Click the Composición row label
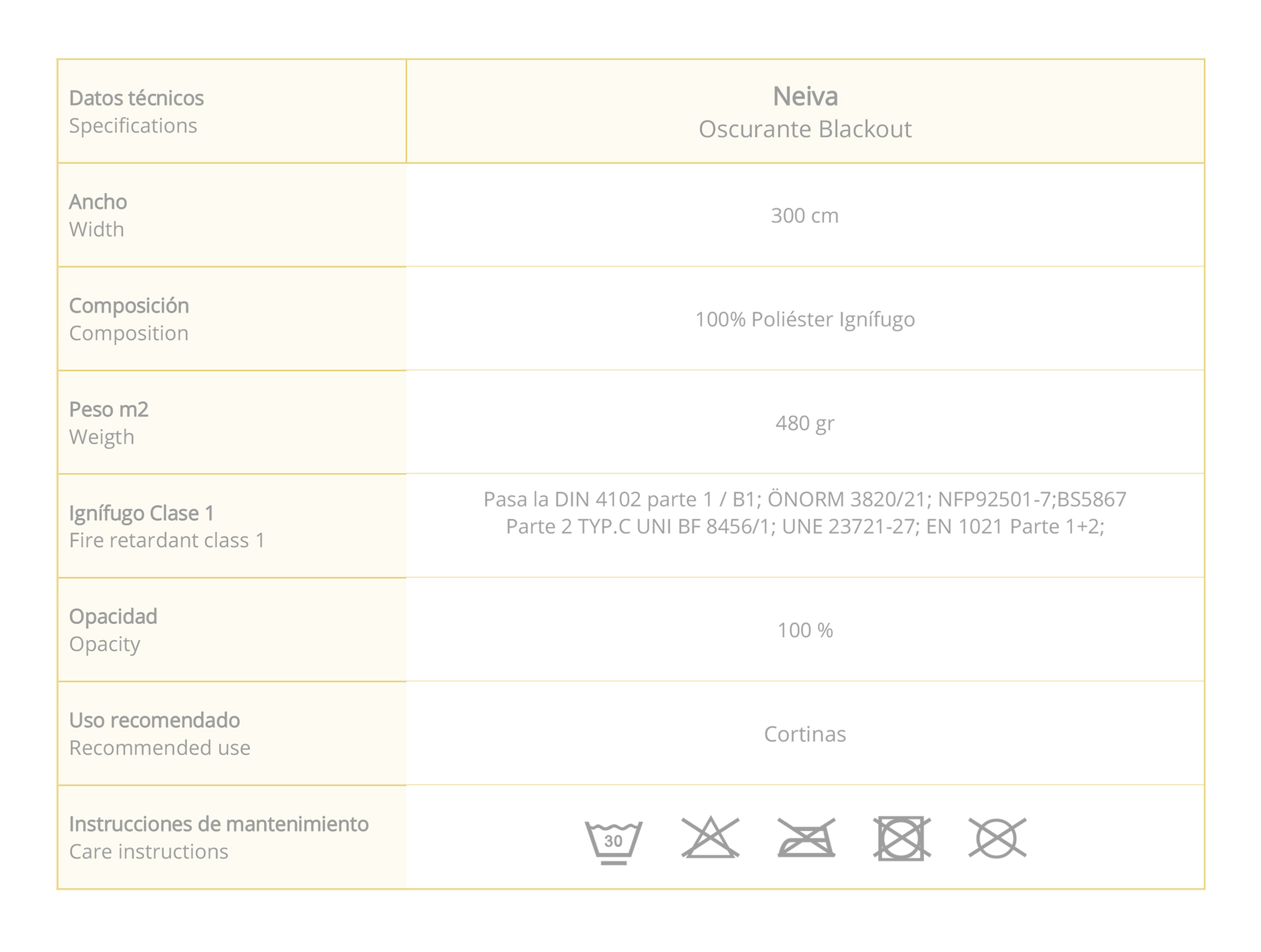Screen dimensions: 1261x952 129,306
